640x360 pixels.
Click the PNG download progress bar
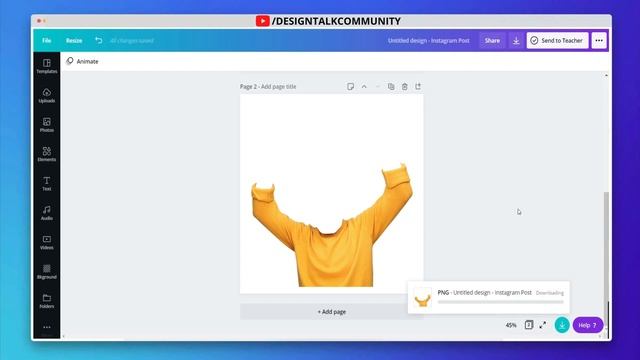pyautogui.click(x=500, y=302)
